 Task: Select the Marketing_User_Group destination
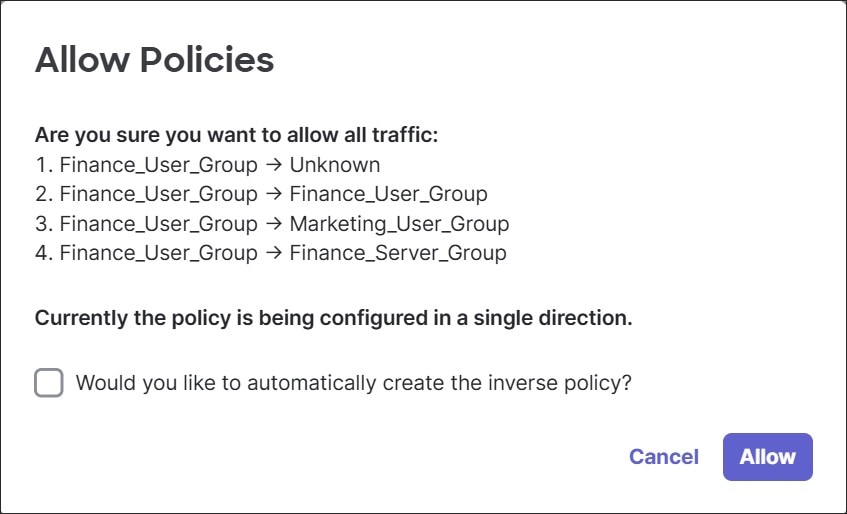click(x=399, y=224)
